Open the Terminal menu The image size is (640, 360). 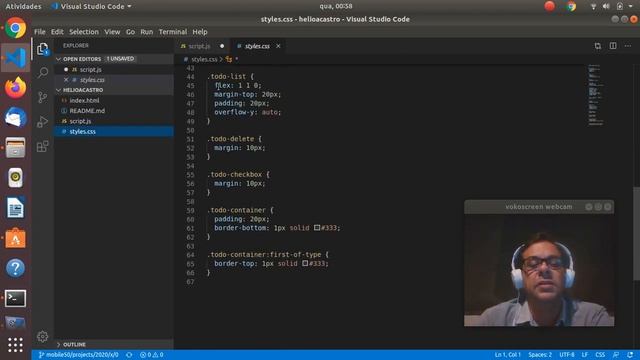click(x=173, y=32)
